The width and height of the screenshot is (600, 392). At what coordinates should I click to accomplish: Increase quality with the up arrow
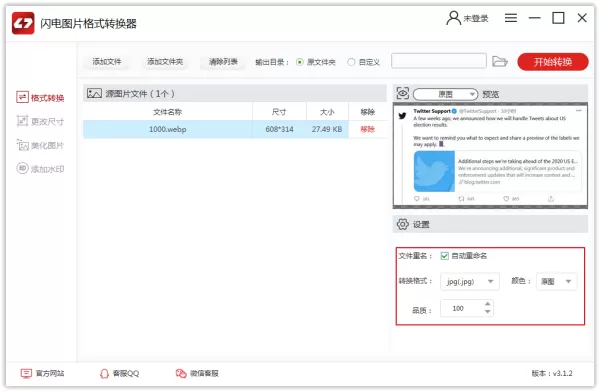pos(487,304)
